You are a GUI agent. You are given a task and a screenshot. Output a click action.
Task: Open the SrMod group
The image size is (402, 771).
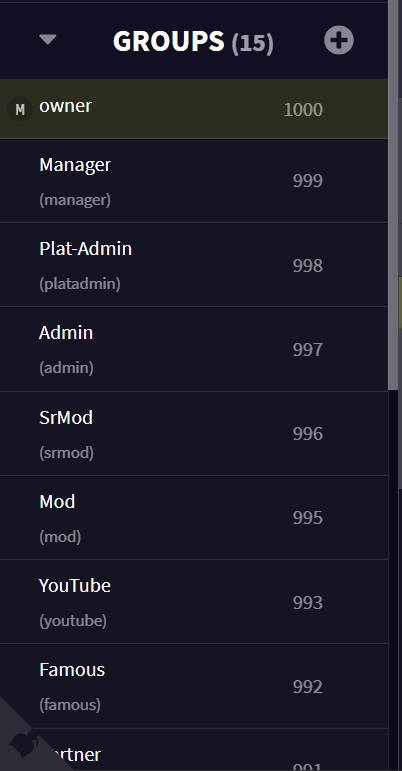point(194,434)
